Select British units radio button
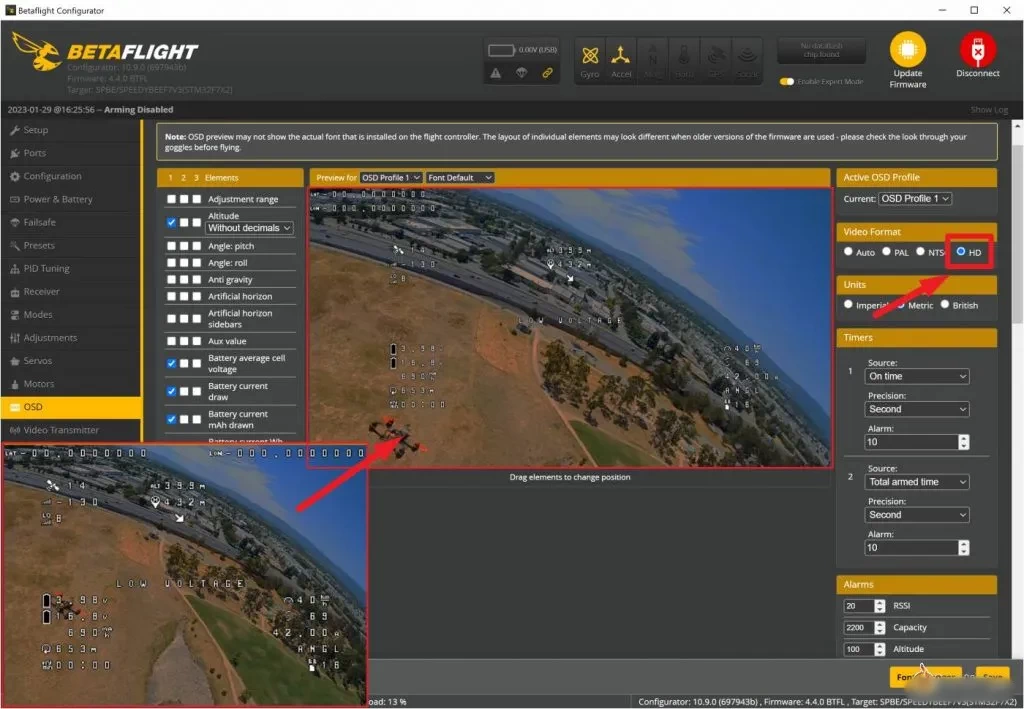Image resolution: width=1024 pixels, height=709 pixels. pos(944,304)
